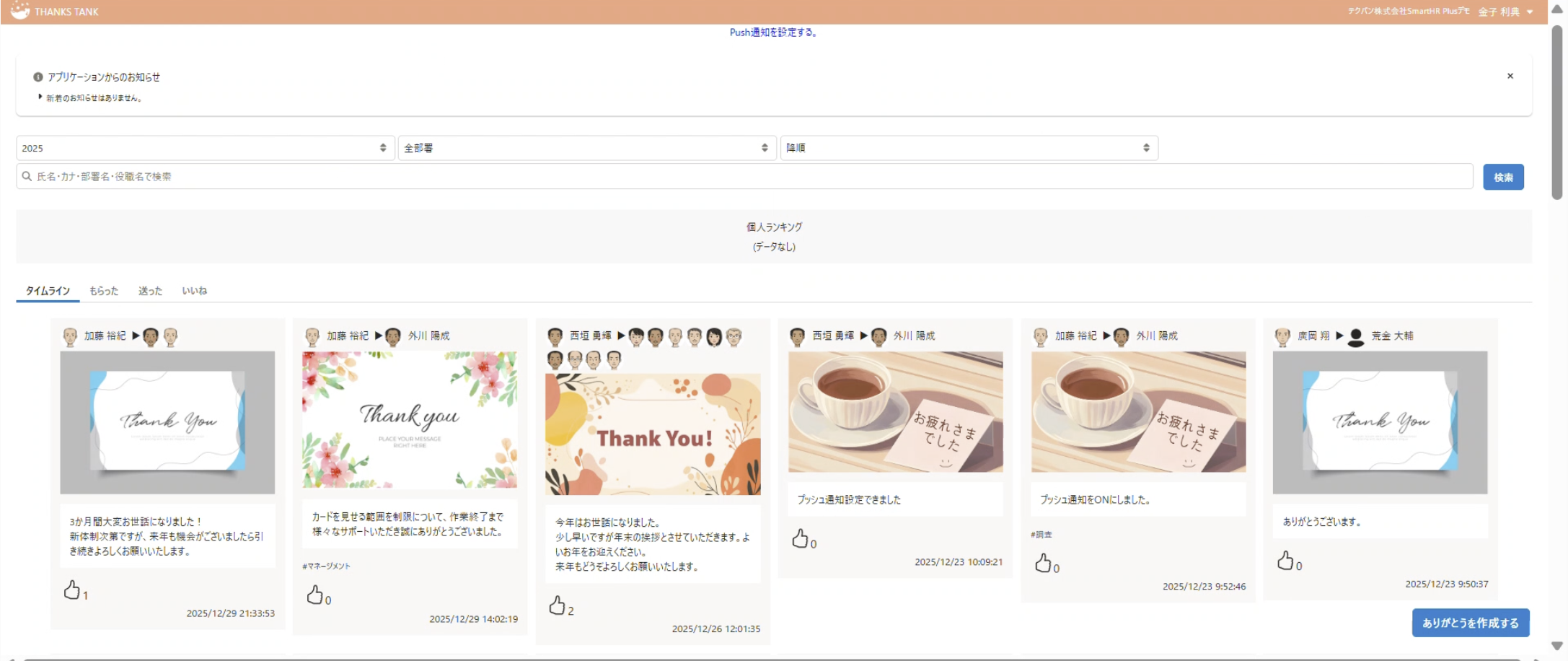Click 廣岡 翔's sender avatar
The width and height of the screenshot is (1568, 661).
tap(1282, 336)
